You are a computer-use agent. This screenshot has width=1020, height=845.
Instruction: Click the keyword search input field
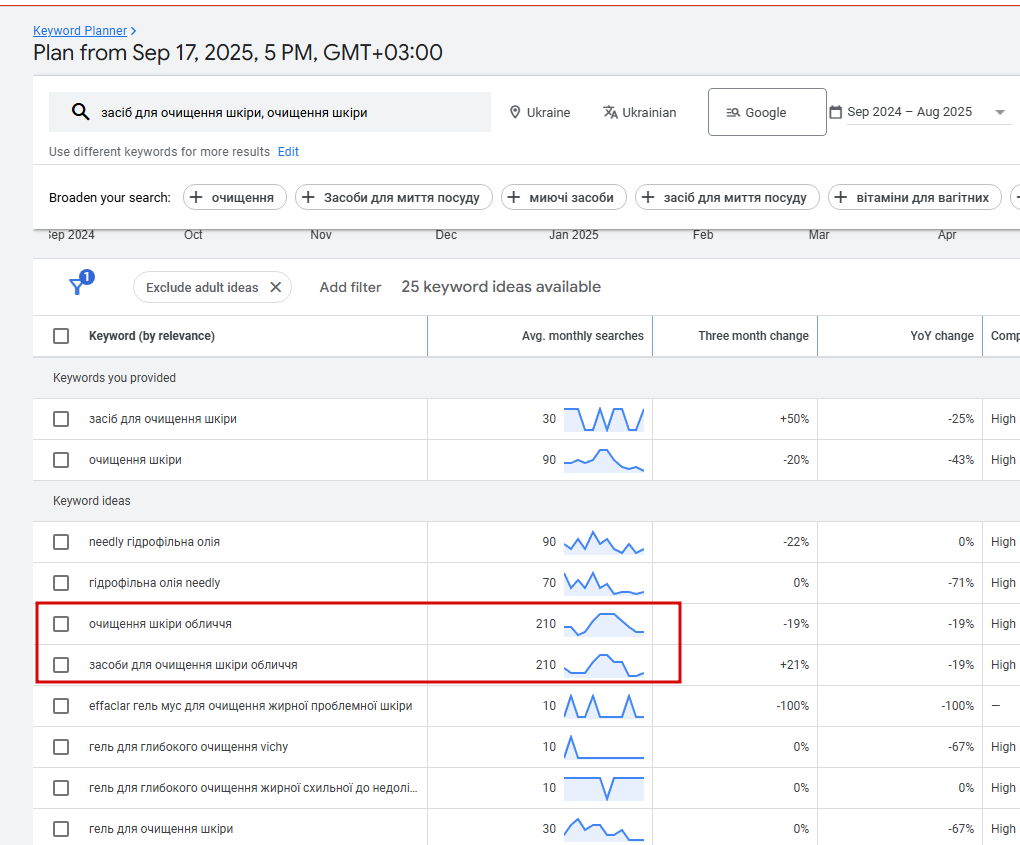point(269,112)
